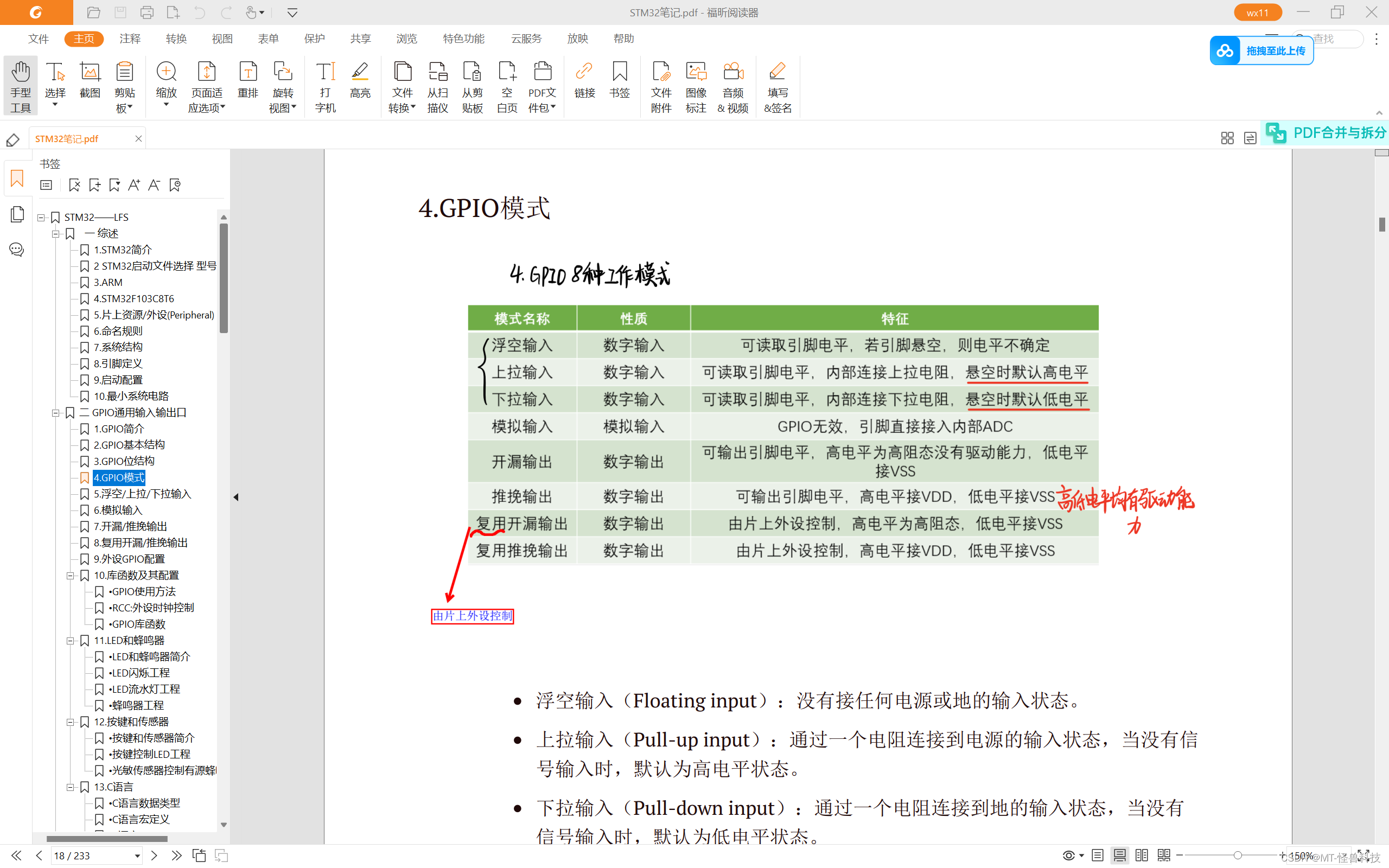The image size is (1389, 868).
Task: Click the PDF合并与拆分 banner button
Action: (1326, 133)
